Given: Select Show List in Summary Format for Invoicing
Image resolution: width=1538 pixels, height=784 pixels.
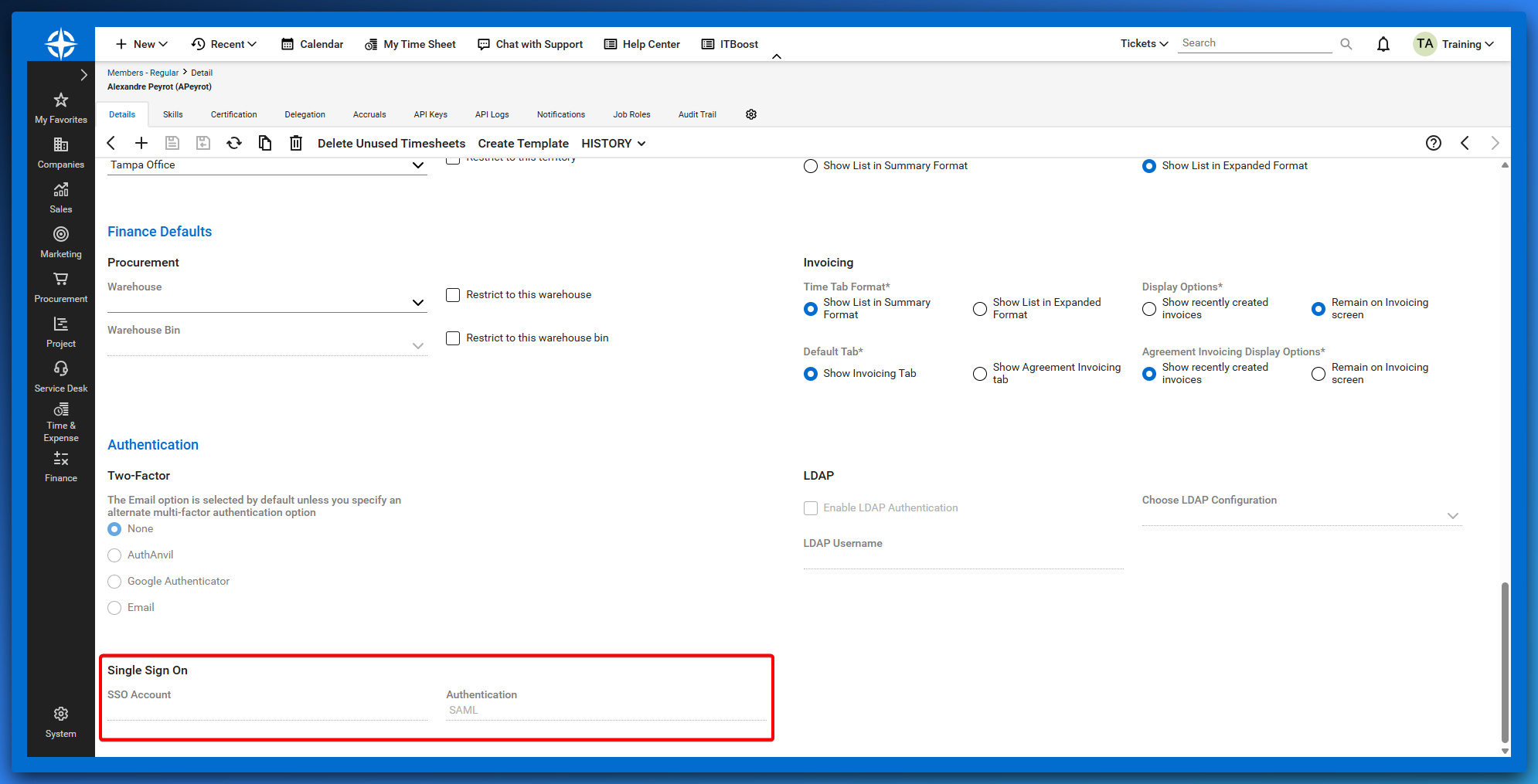Looking at the screenshot, I should coord(811,309).
